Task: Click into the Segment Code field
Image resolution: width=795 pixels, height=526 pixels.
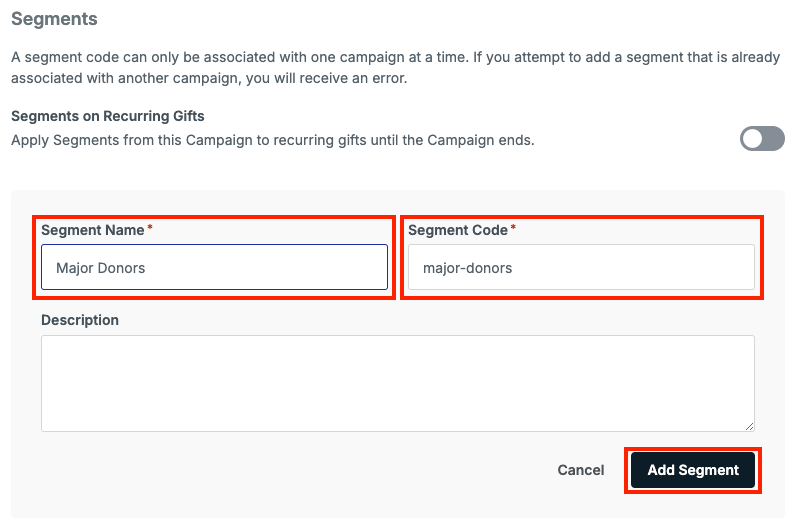Action: pyautogui.click(x=581, y=267)
